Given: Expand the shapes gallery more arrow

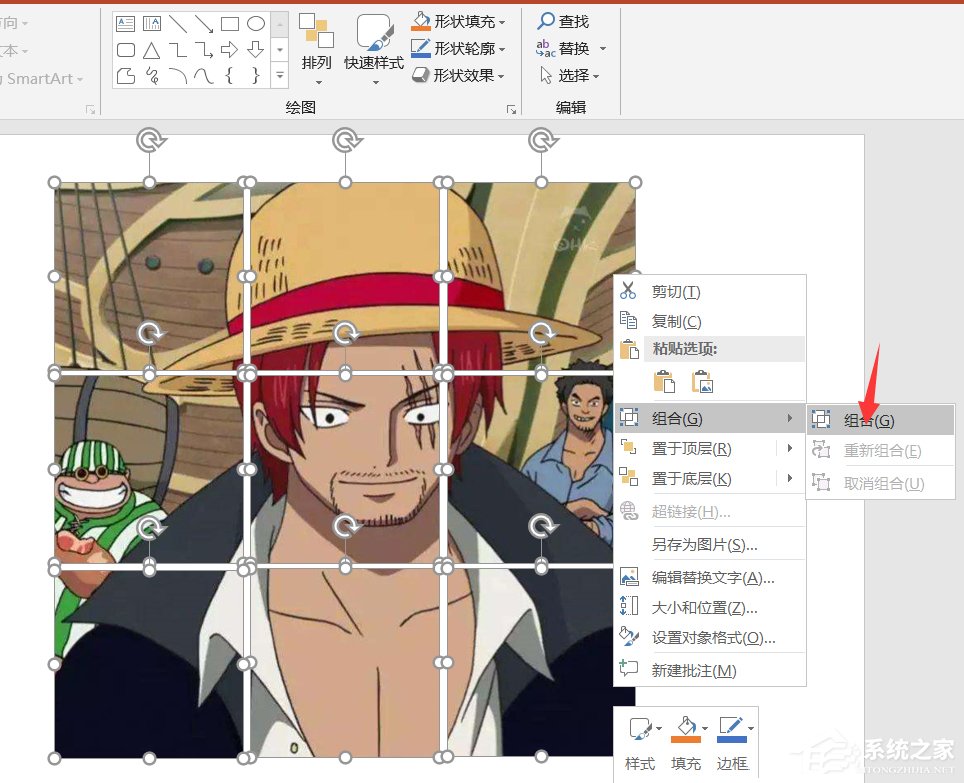Looking at the screenshot, I should point(280,75).
